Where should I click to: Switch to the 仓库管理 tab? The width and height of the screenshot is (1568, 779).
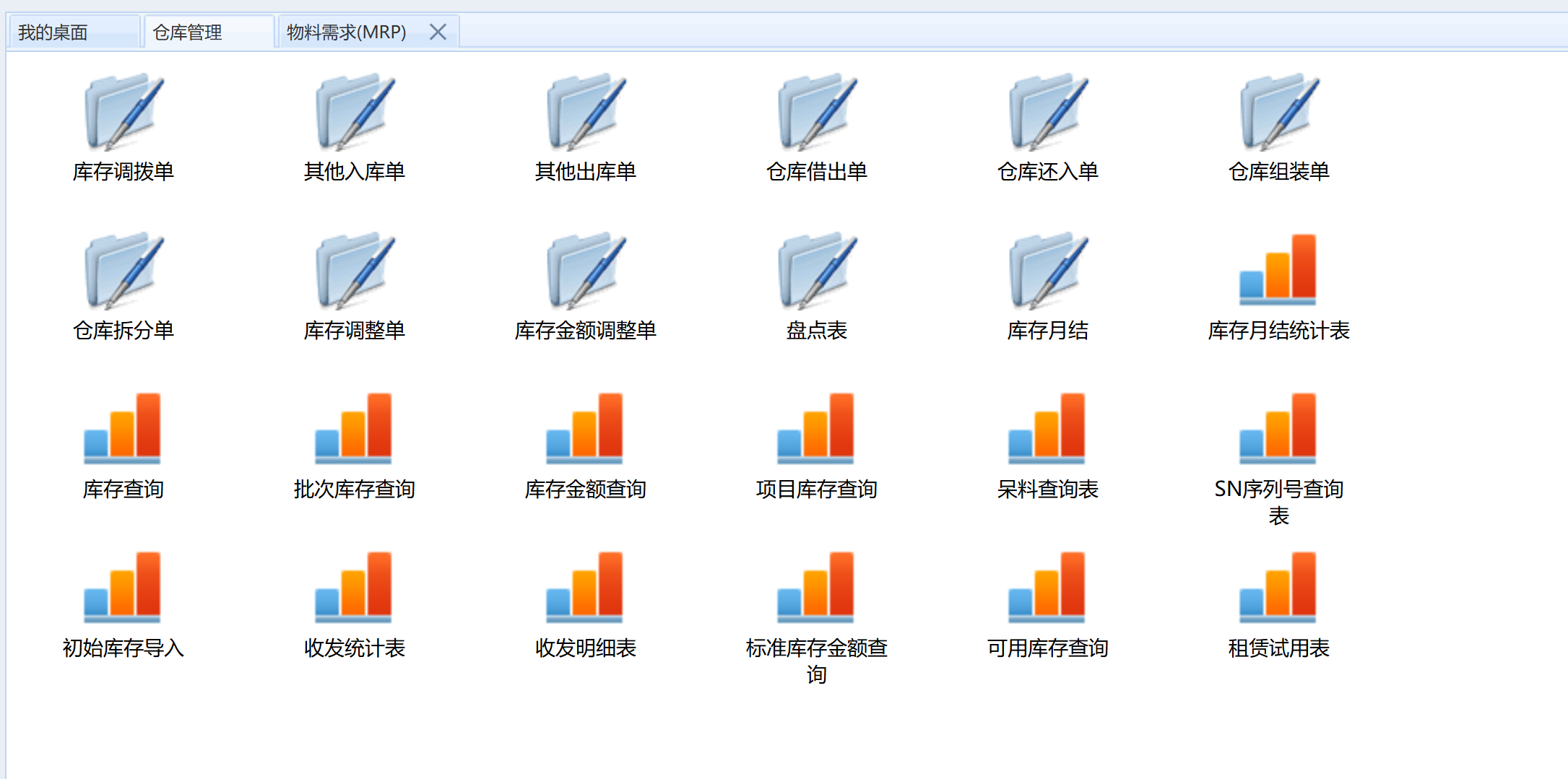(x=209, y=32)
